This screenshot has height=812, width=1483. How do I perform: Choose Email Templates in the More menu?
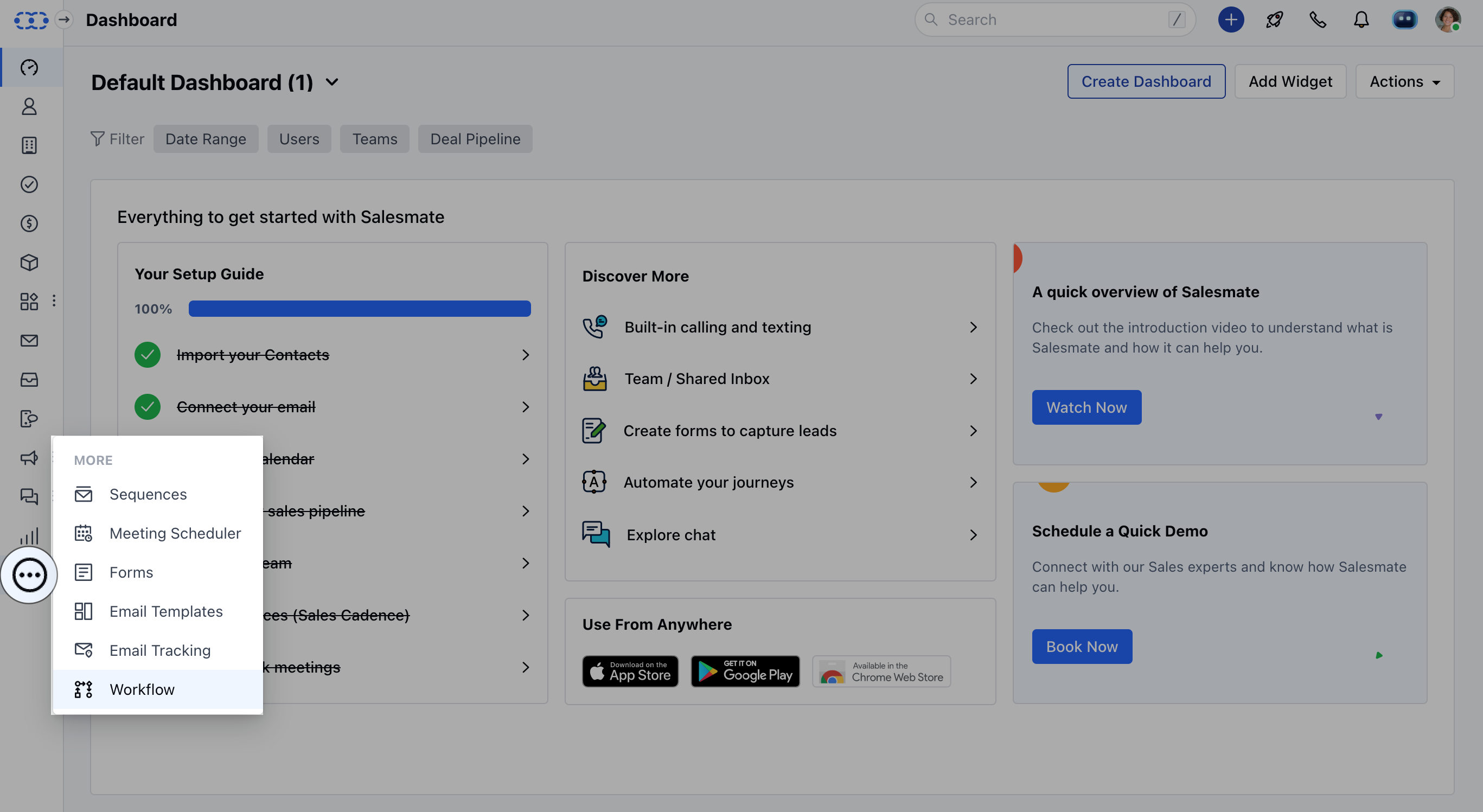(166, 611)
